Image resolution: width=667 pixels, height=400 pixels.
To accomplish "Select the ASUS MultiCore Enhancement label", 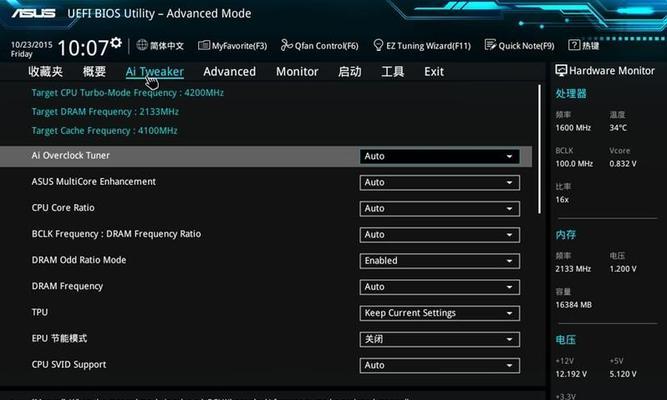I will pyautogui.click(x=94, y=182).
